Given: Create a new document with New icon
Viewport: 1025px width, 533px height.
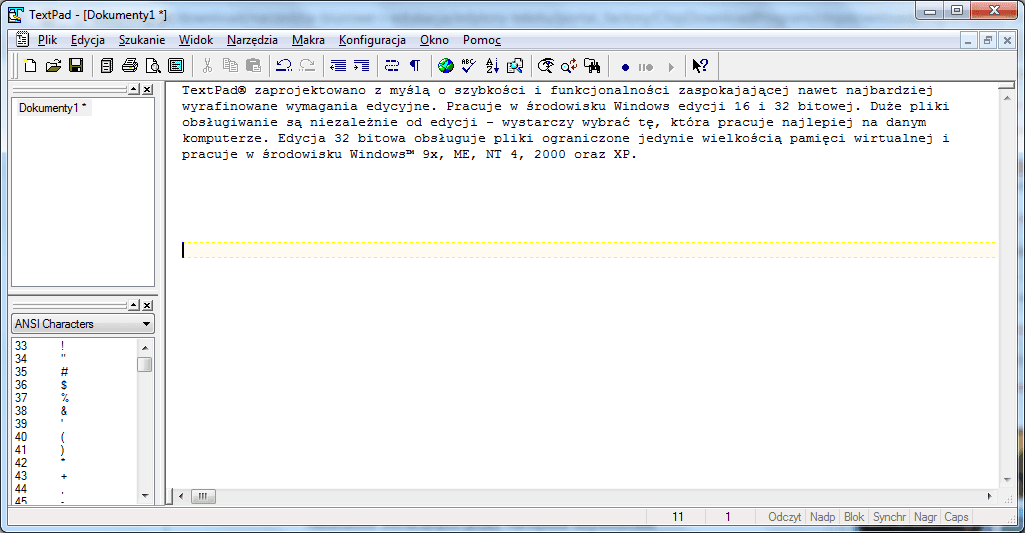Looking at the screenshot, I should tap(30, 65).
